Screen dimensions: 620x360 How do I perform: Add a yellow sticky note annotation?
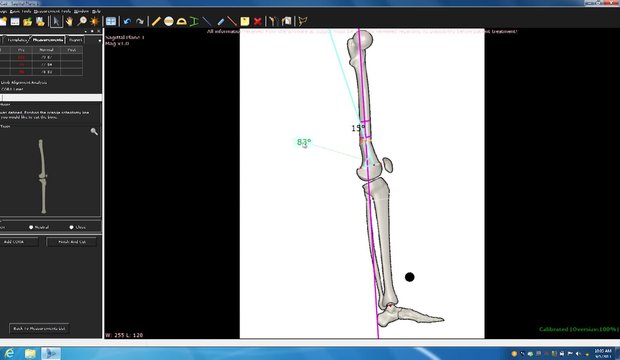245,21
